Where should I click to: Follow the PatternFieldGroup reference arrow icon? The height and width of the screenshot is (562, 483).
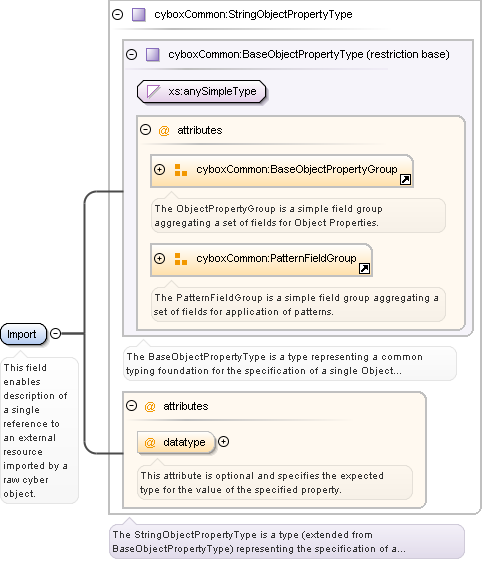pos(364,268)
